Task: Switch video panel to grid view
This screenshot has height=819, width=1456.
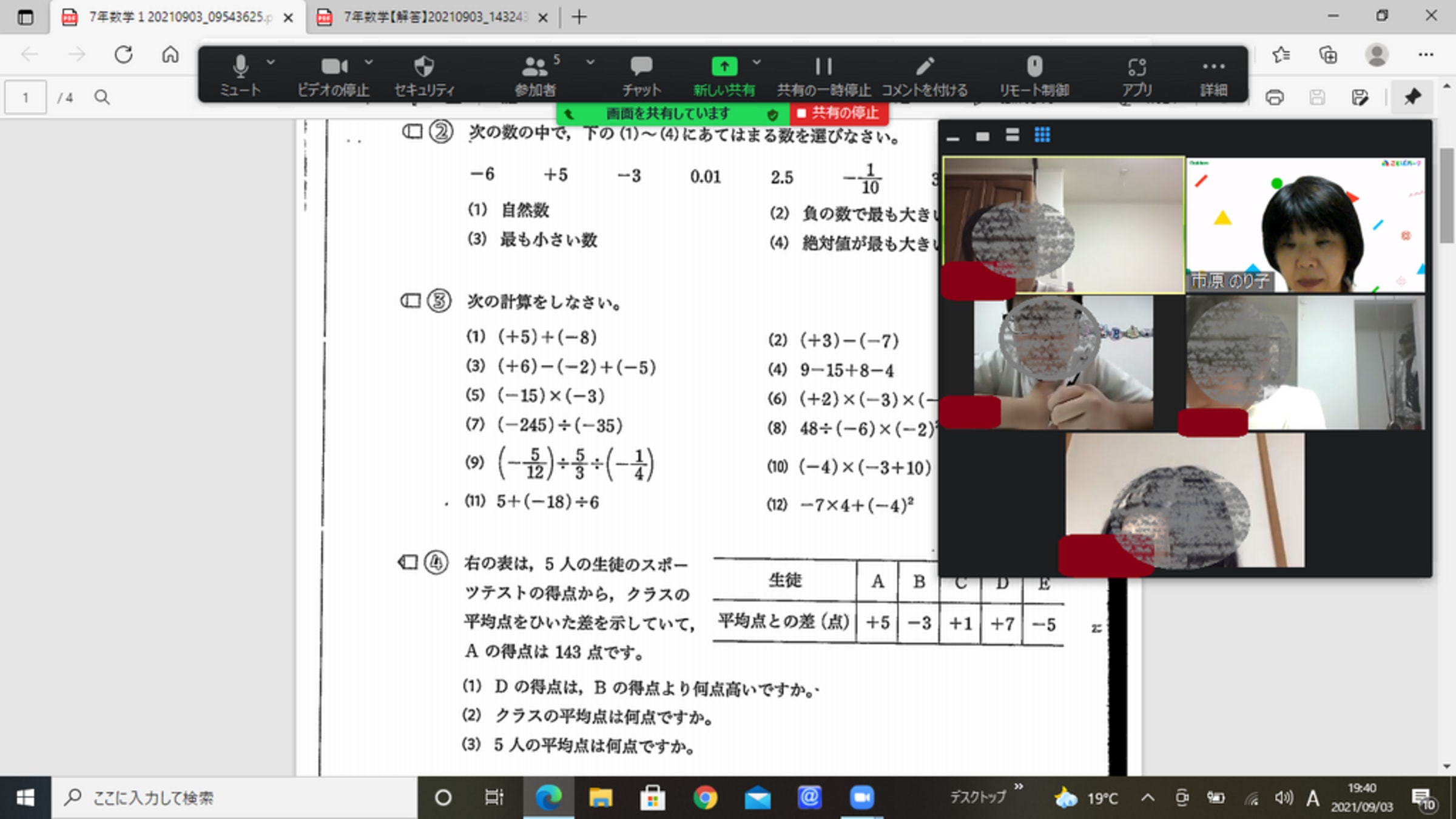Action: (x=1042, y=135)
